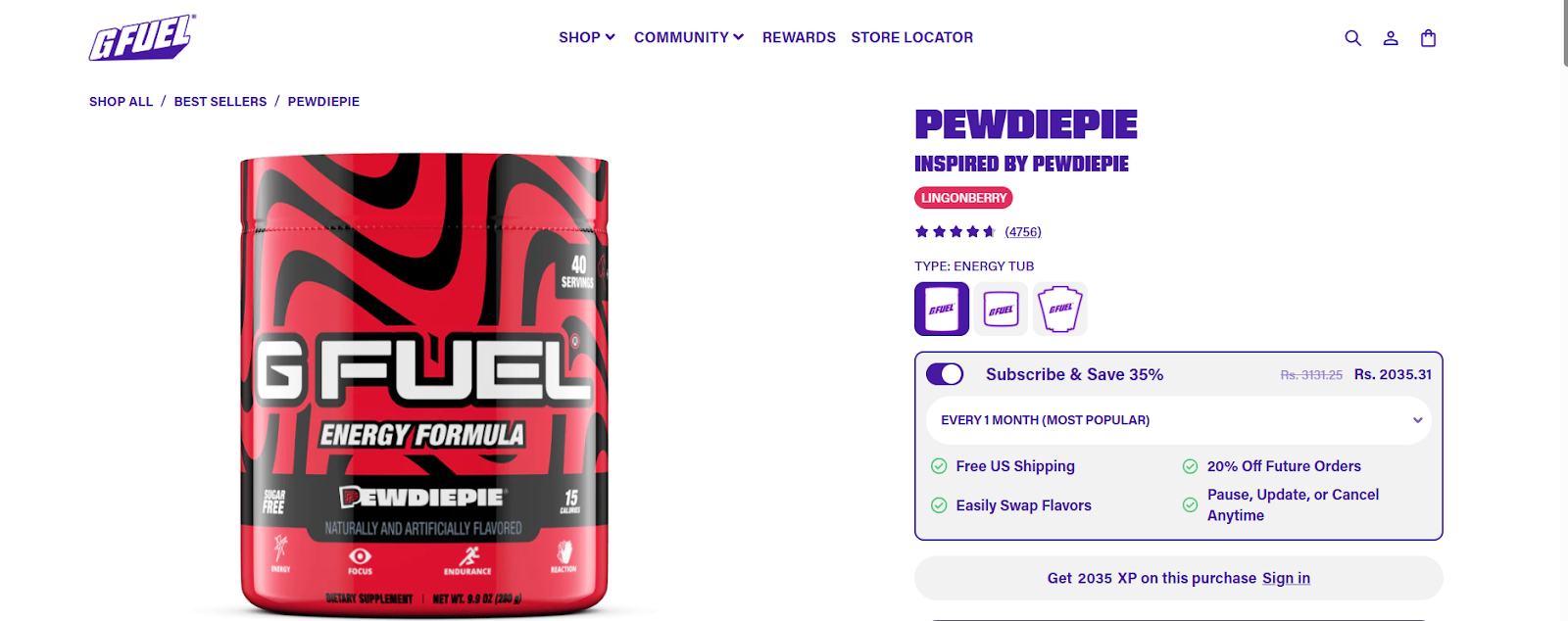Open the 4756 reviews link
The height and width of the screenshot is (621, 1568).
point(1023,232)
